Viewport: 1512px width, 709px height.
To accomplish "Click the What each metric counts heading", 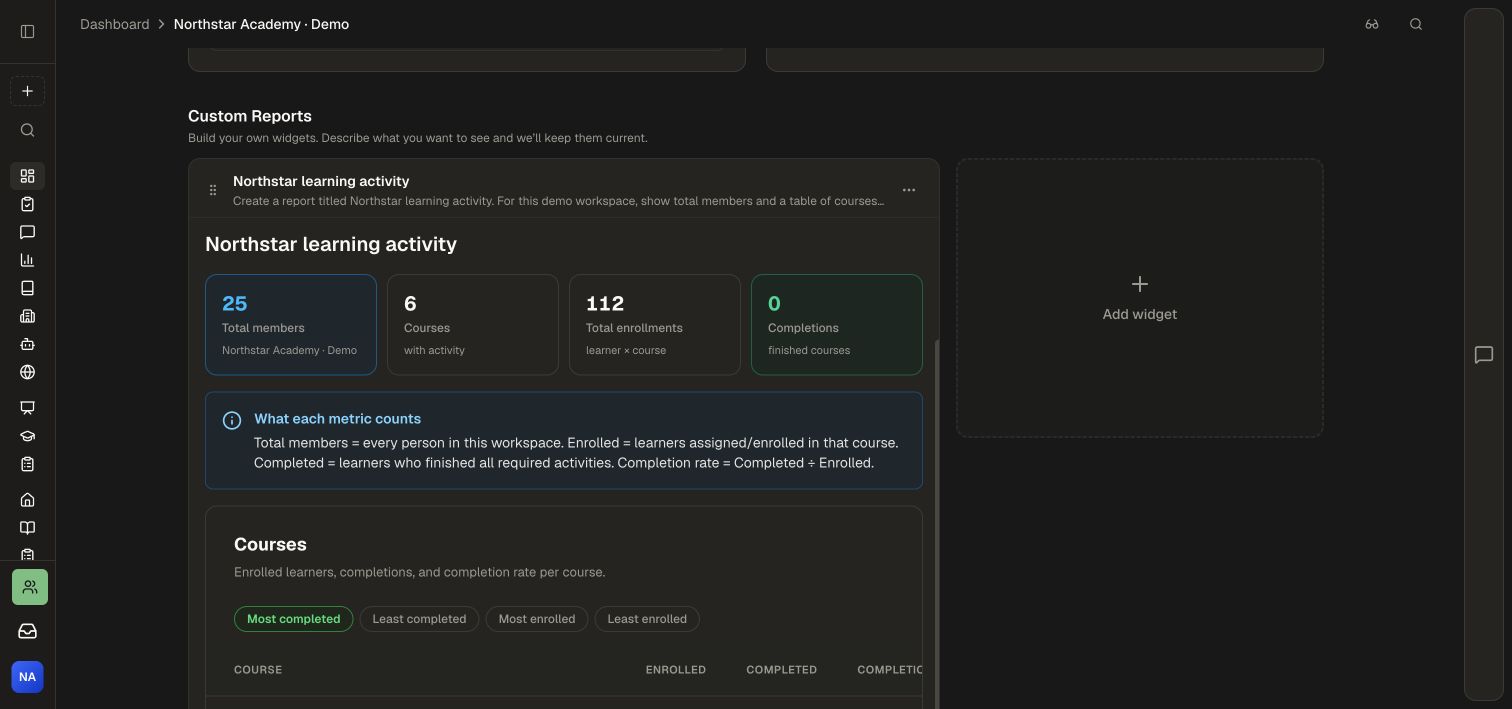I will coord(337,419).
